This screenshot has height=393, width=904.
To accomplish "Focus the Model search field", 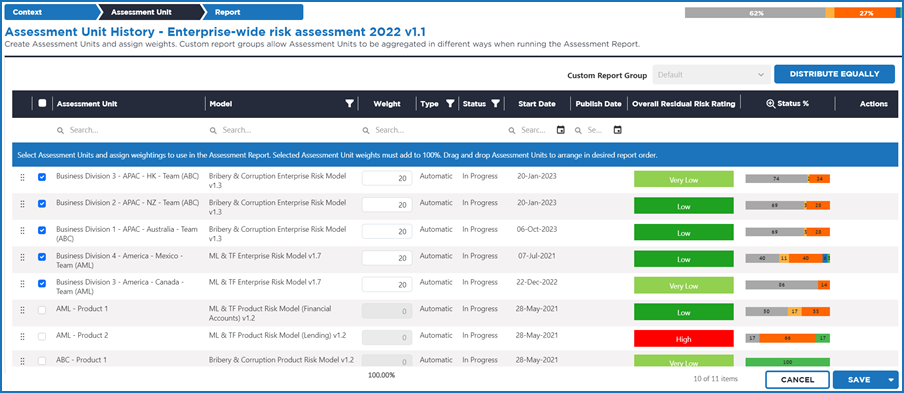I will (281, 131).
